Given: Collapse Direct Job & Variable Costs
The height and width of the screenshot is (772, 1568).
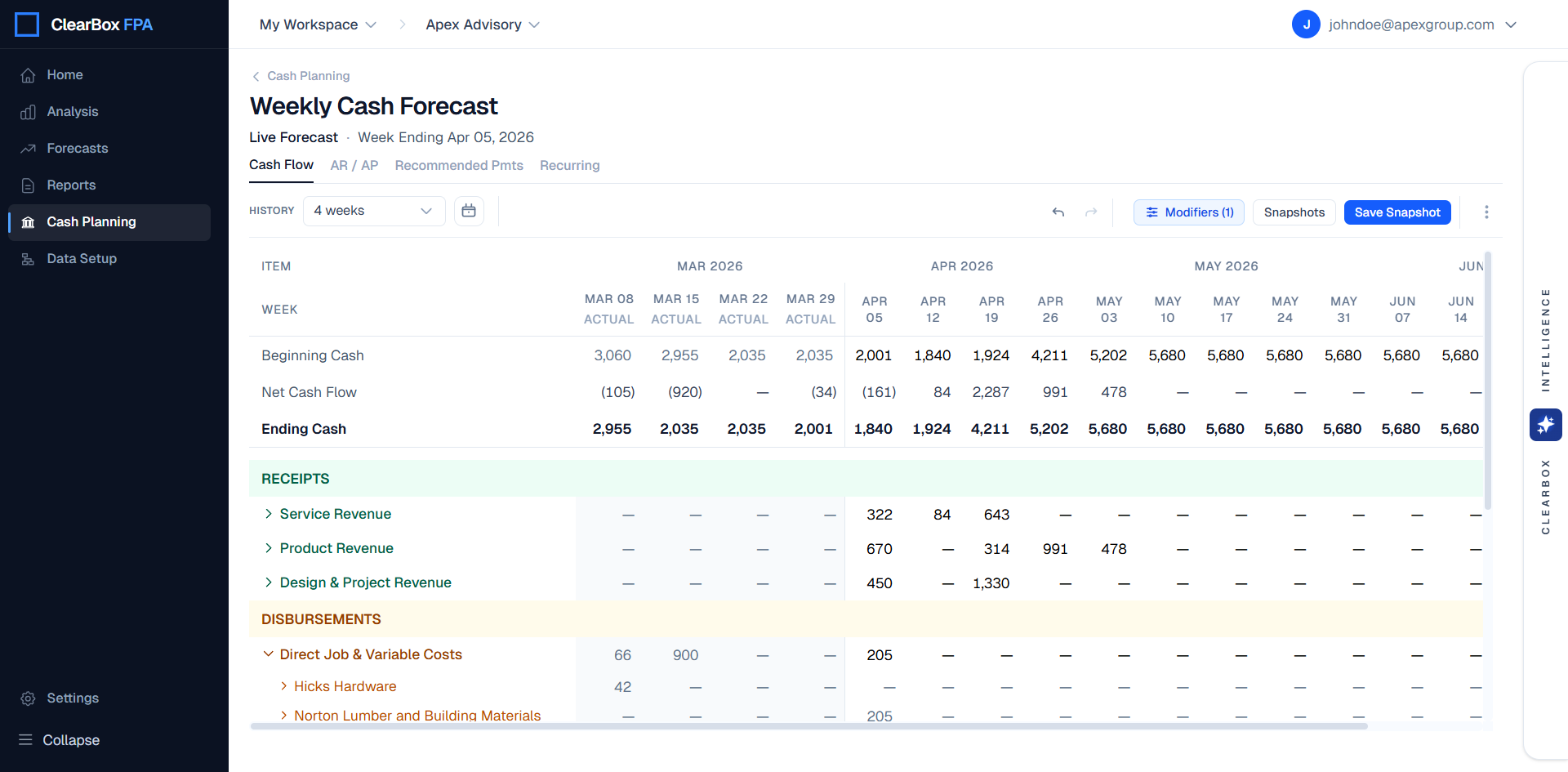Looking at the screenshot, I should click(268, 654).
